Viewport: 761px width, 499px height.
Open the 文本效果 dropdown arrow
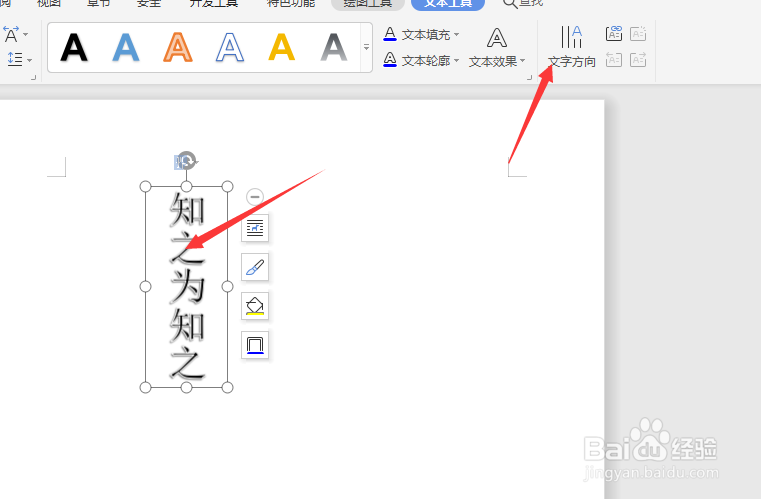click(x=523, y=61)
